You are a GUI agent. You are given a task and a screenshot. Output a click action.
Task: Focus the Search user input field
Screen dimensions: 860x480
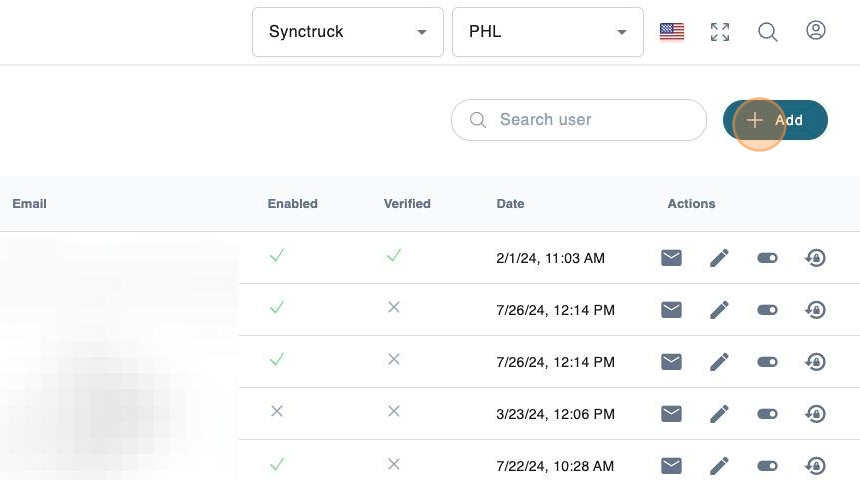590,120
